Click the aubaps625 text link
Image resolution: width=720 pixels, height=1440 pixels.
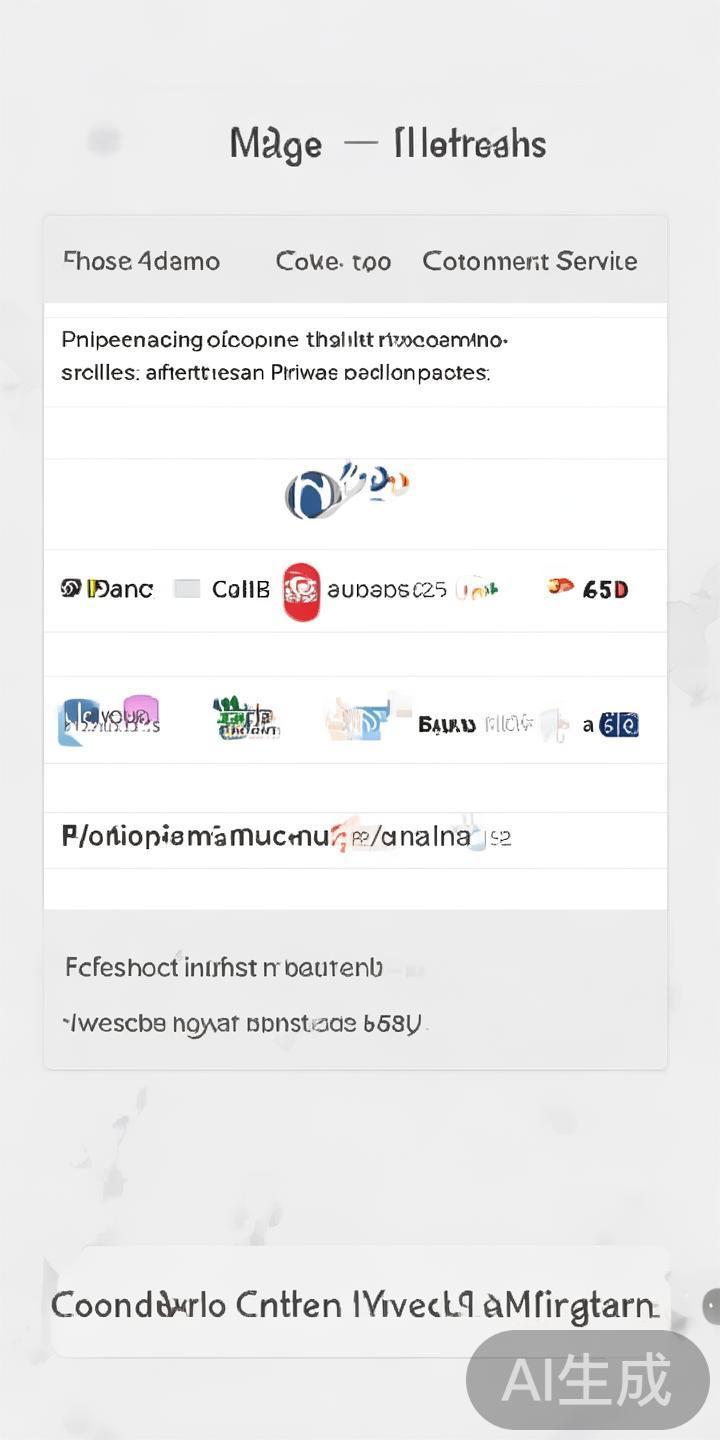pos(386,590)
